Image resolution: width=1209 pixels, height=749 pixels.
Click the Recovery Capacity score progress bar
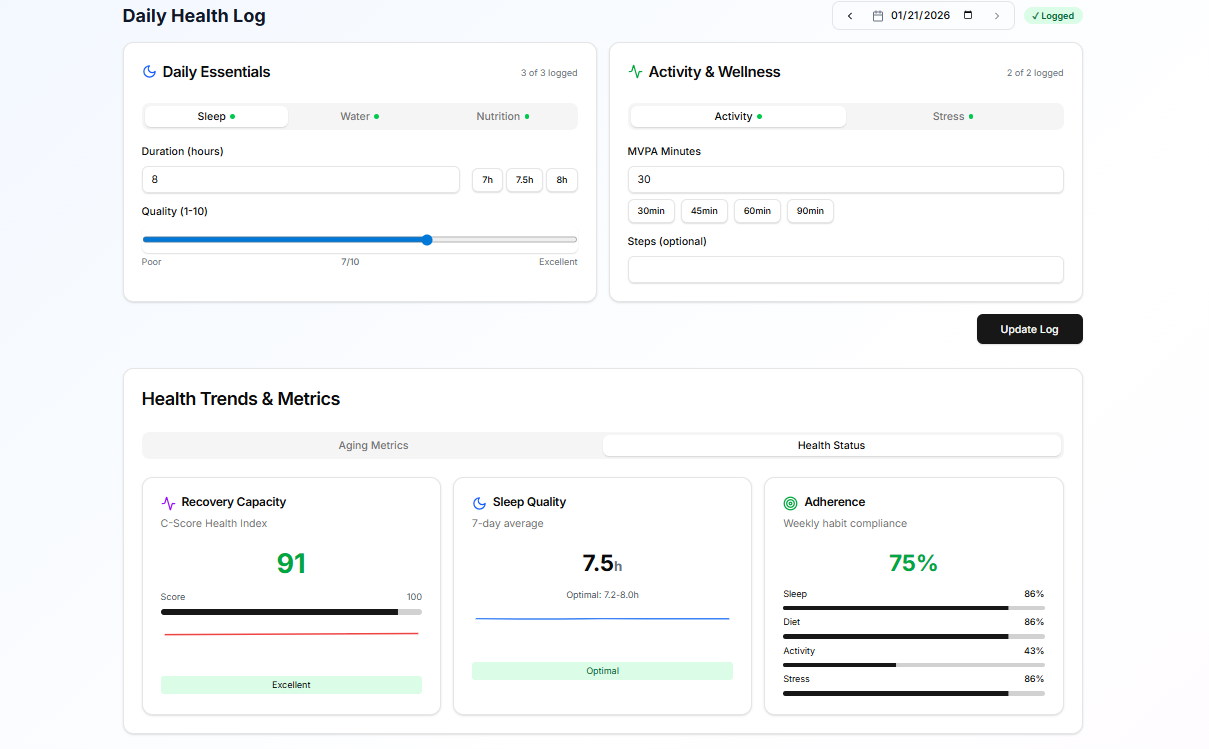point(291,612)
